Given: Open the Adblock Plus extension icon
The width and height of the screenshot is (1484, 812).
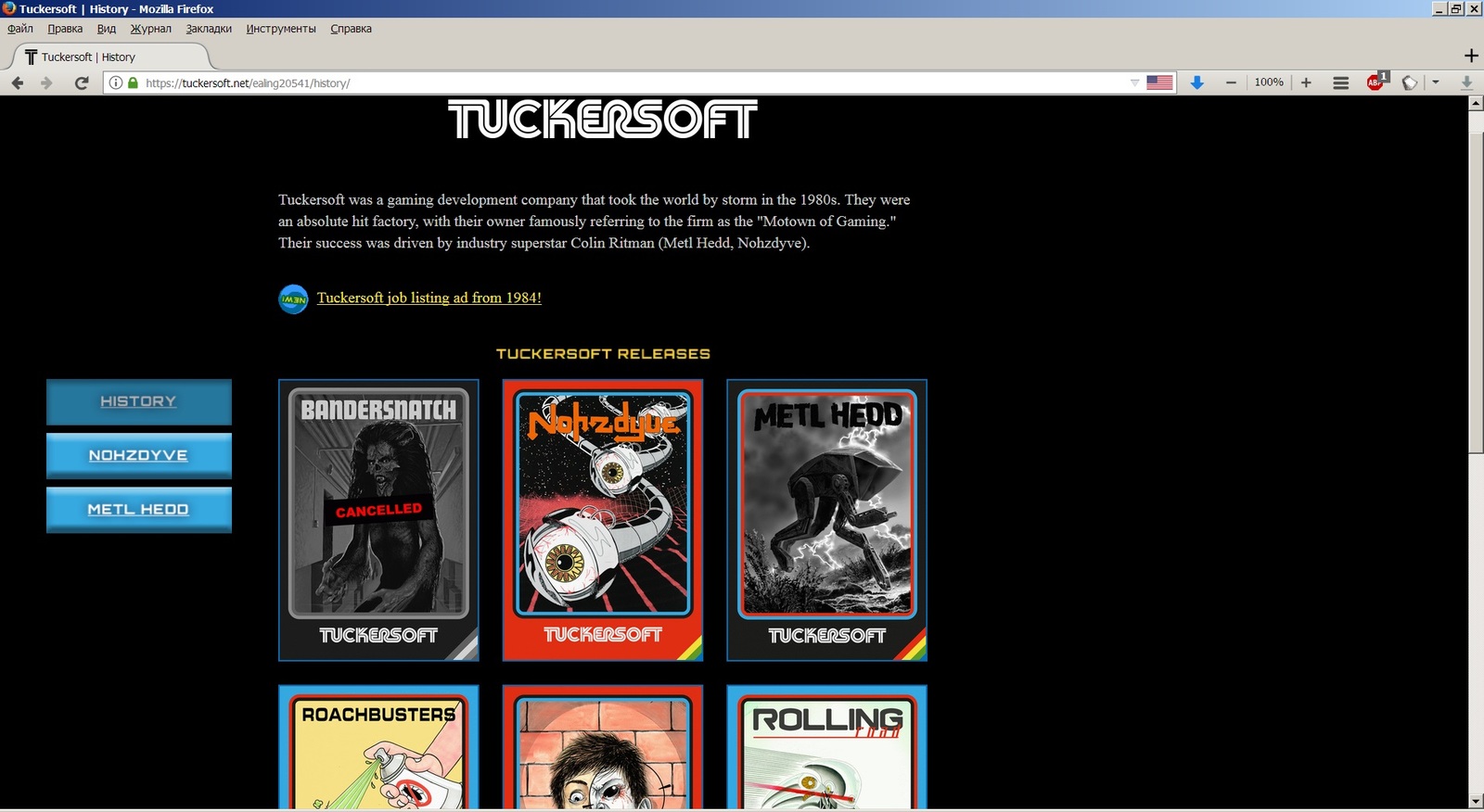Looking at the screenshot, I should click(1376, 82).
